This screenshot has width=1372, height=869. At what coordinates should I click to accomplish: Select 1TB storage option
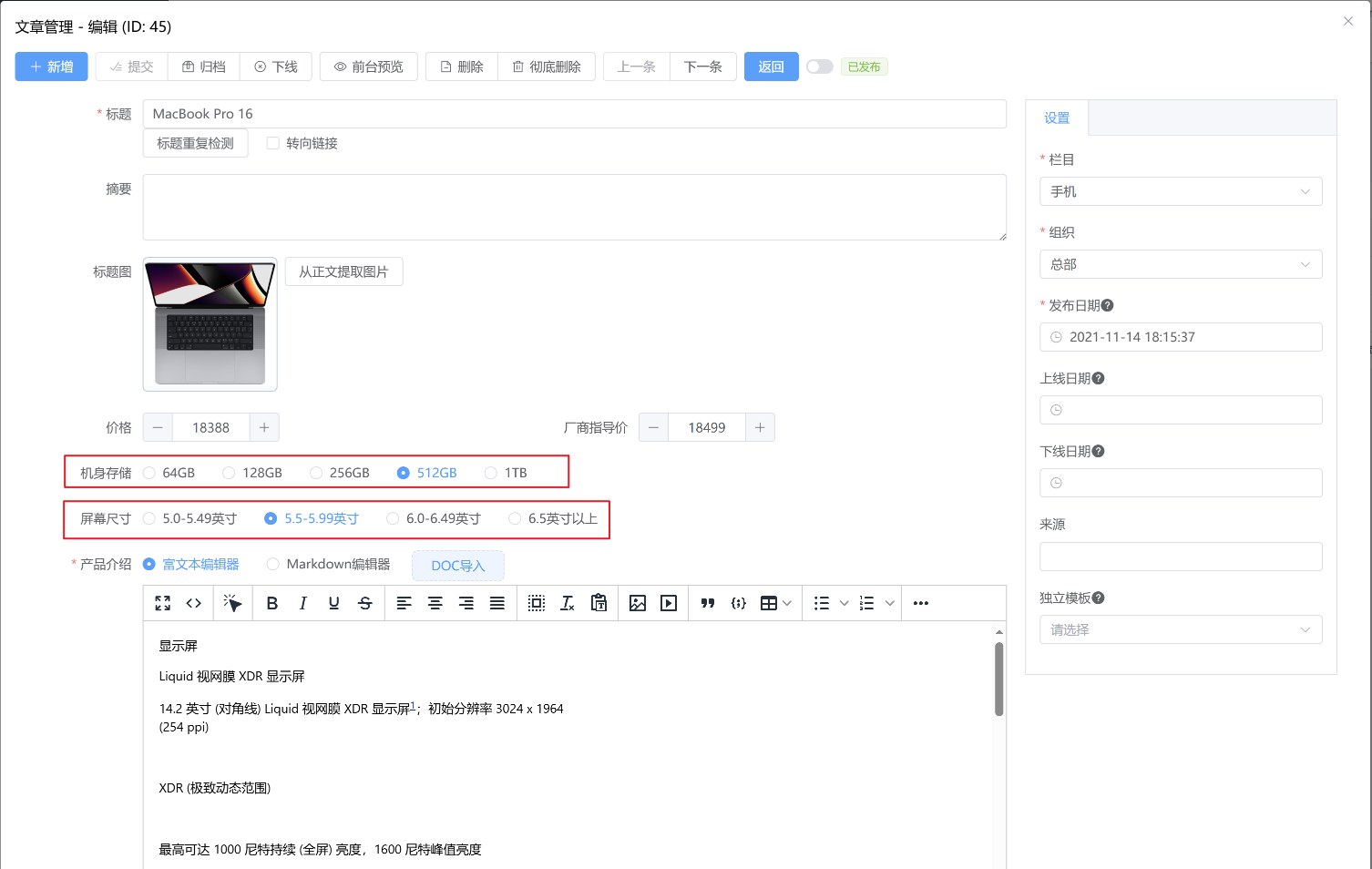coord(491,473)
